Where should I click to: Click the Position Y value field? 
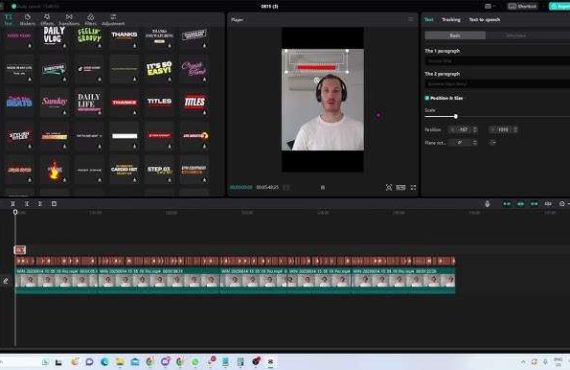(503, 130)
